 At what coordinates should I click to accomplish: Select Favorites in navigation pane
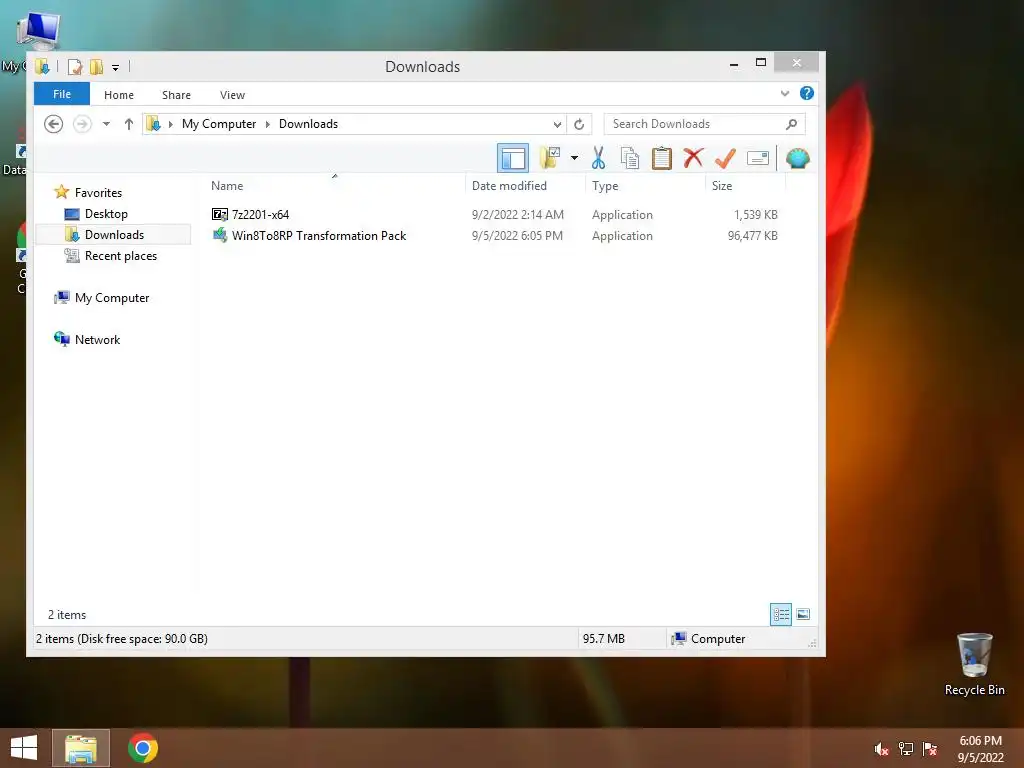coord(98,193)
